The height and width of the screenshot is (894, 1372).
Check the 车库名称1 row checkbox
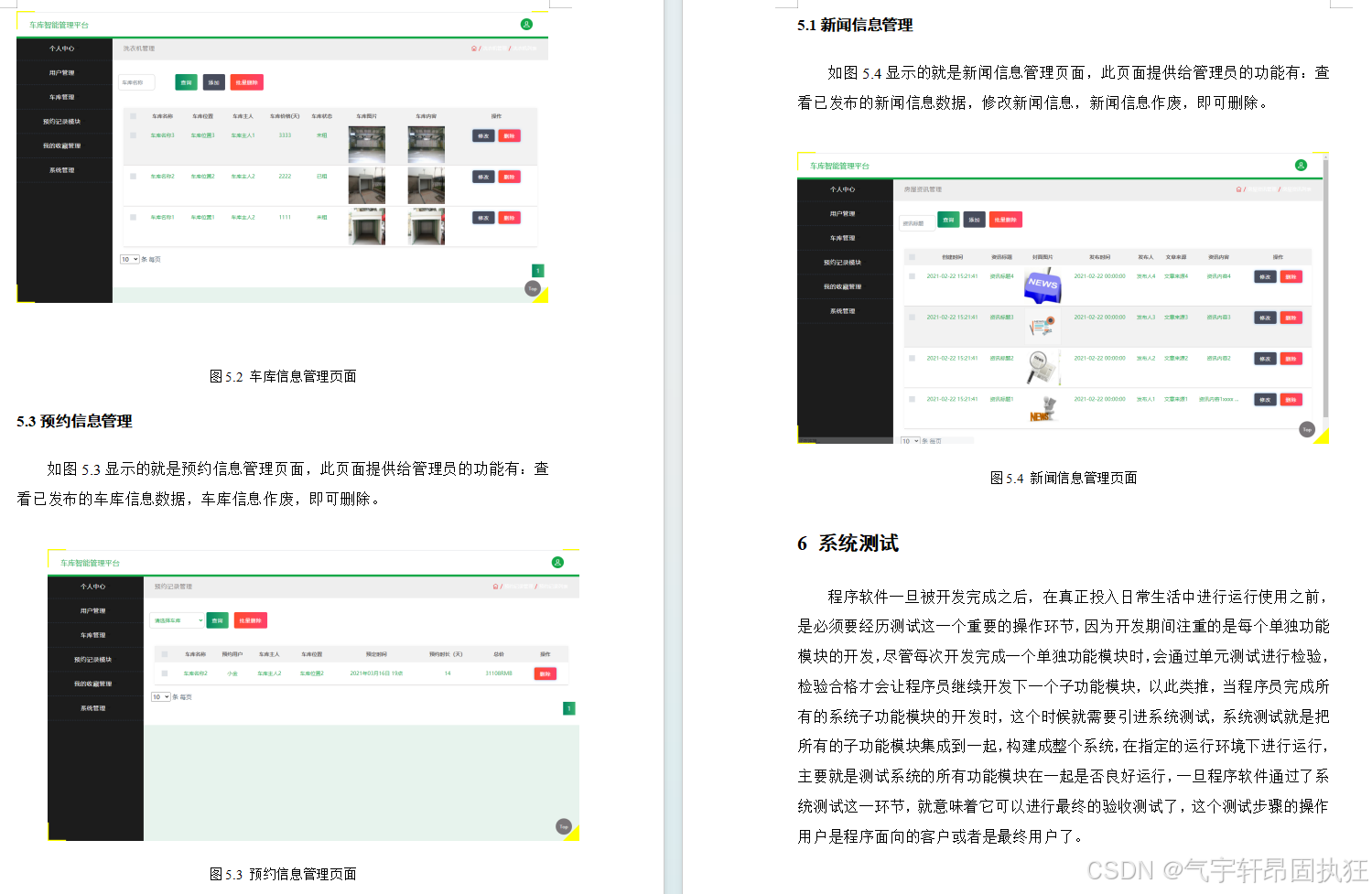tap(134, 218)
